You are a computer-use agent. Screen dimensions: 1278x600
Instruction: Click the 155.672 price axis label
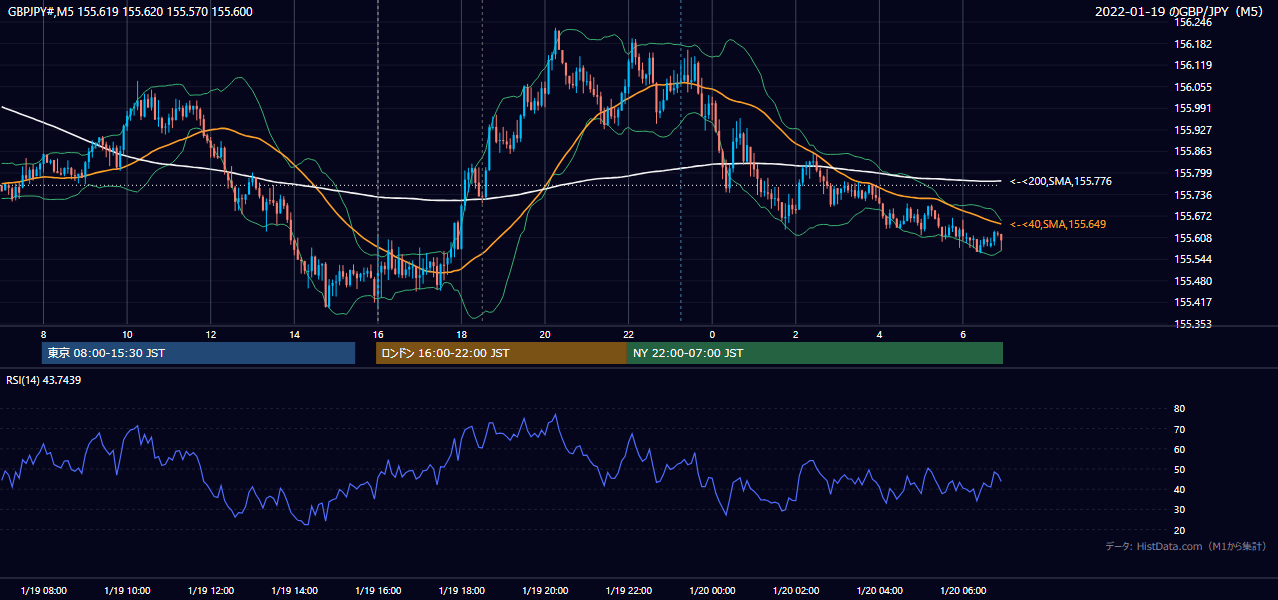click(x=1193, y=216)
